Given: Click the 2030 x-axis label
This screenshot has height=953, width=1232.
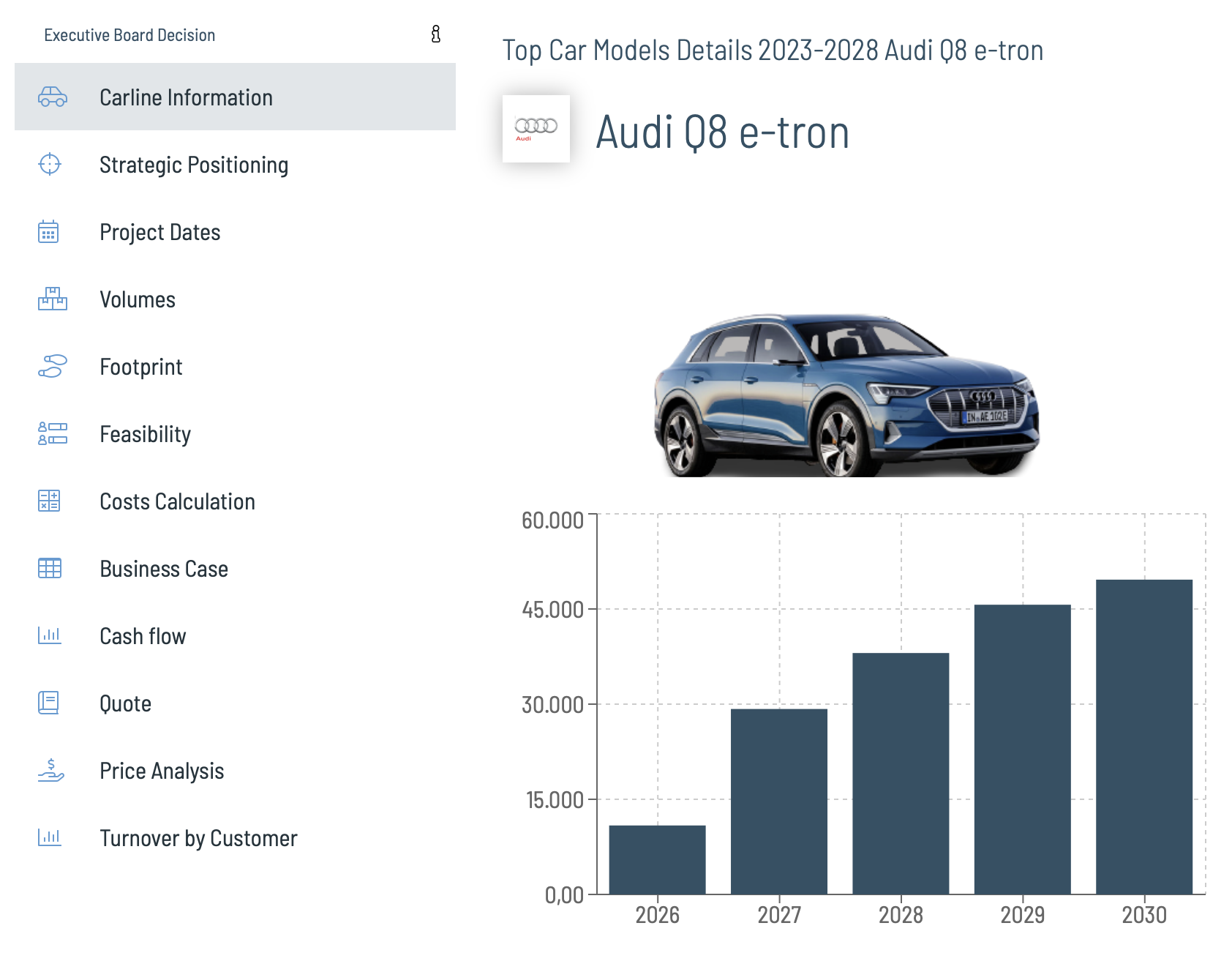Looking at the screenshot, I should (1144, 915).
